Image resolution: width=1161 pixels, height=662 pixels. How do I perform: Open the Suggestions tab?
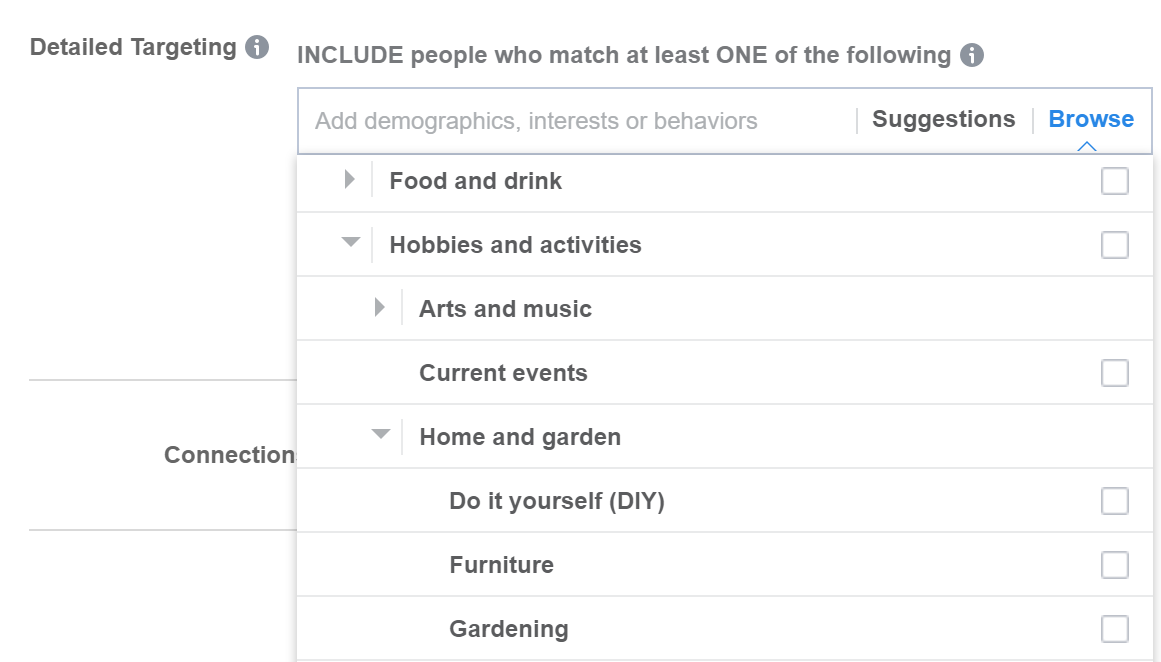click(943, 120)
